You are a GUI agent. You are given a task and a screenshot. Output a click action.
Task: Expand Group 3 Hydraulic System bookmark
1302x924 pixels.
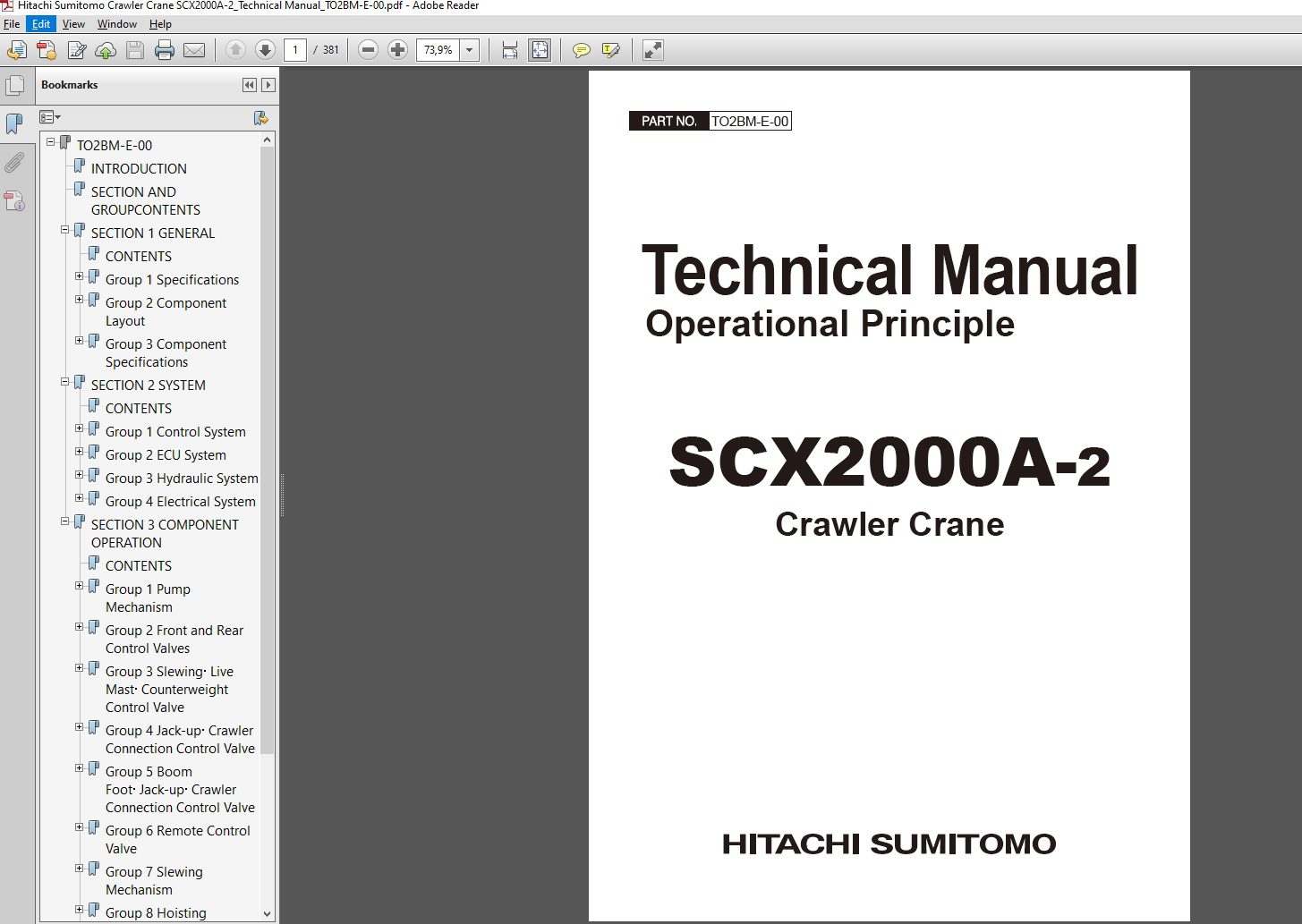point(80,475)
